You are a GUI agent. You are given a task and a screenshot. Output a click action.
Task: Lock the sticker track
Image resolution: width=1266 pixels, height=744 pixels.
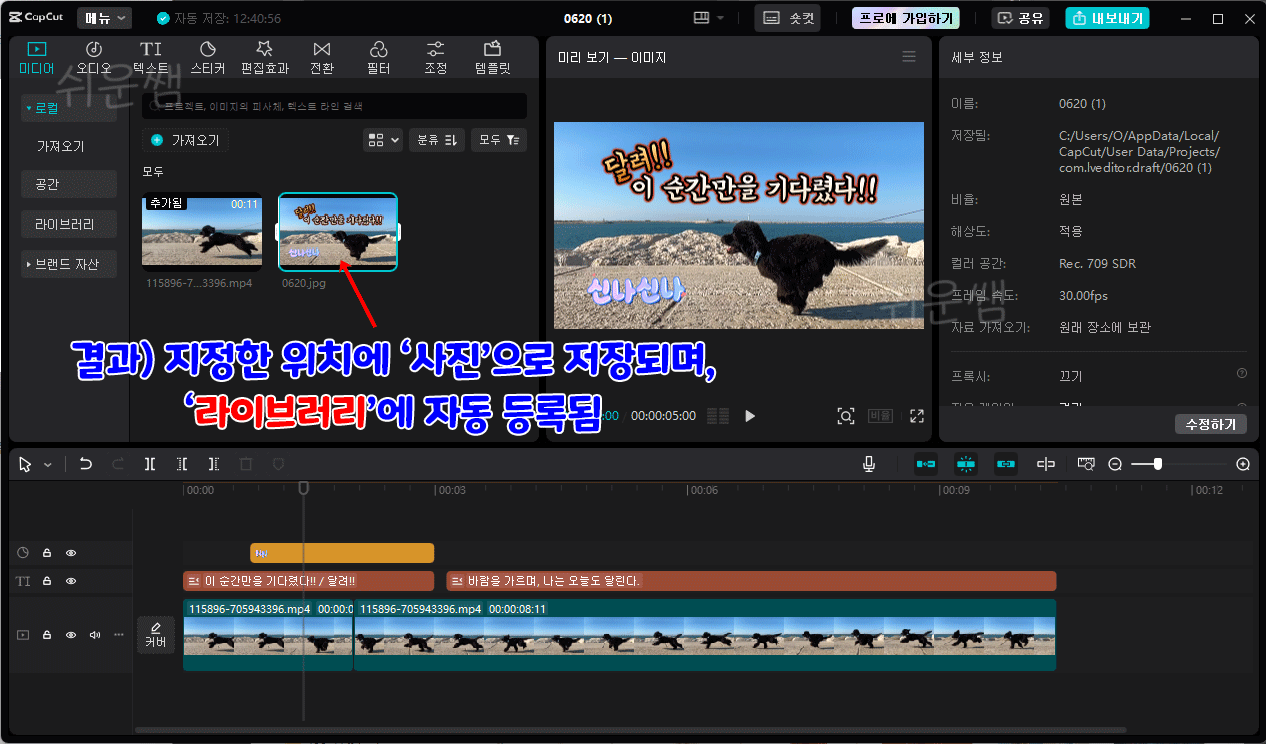(x=47, y=552)
